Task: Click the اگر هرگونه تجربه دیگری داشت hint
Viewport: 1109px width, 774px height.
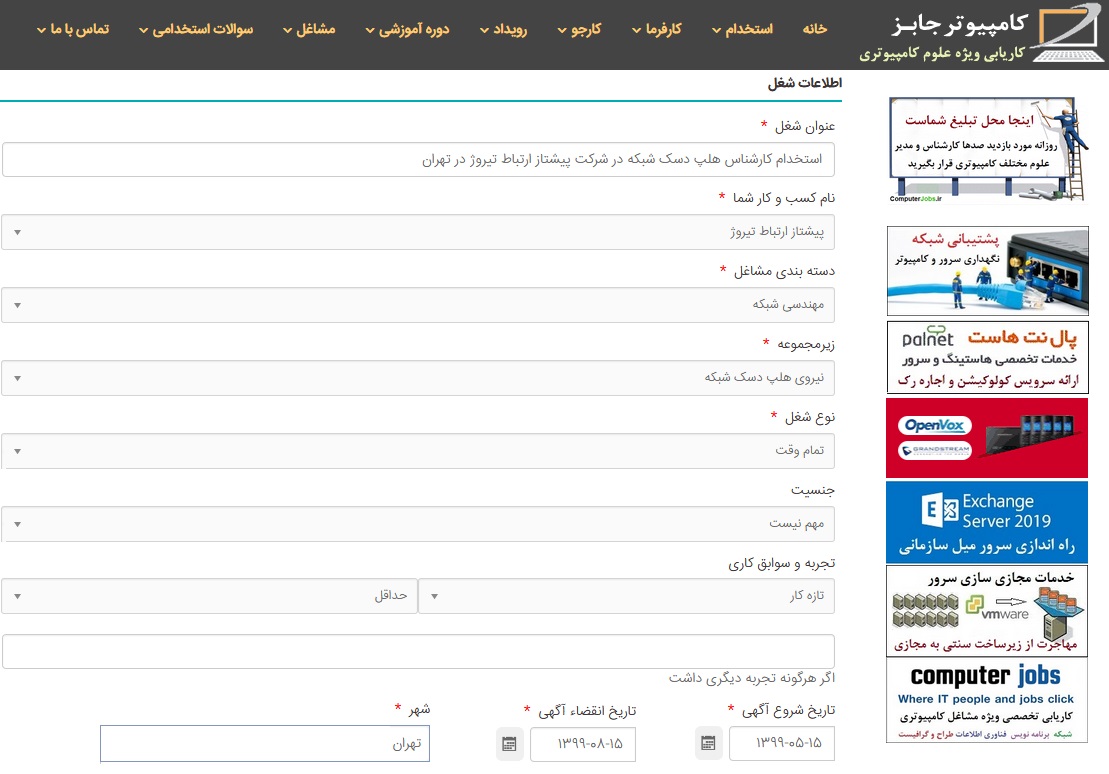Action: pos(752,678)
